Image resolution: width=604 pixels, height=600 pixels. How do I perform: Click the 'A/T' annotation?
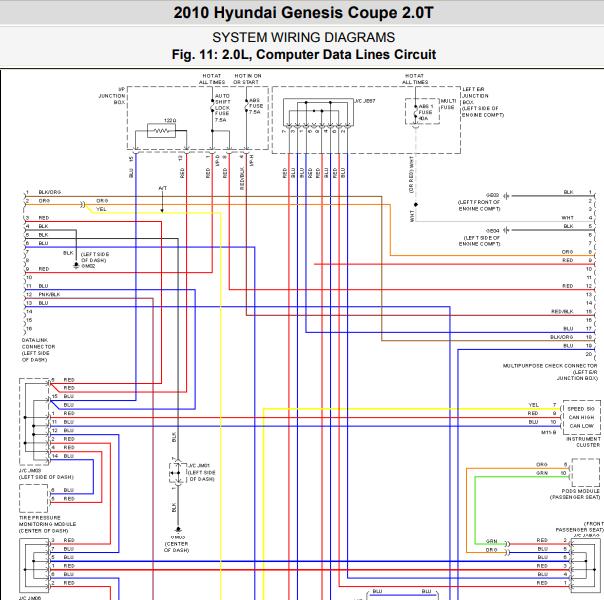(x=163, y=188)
